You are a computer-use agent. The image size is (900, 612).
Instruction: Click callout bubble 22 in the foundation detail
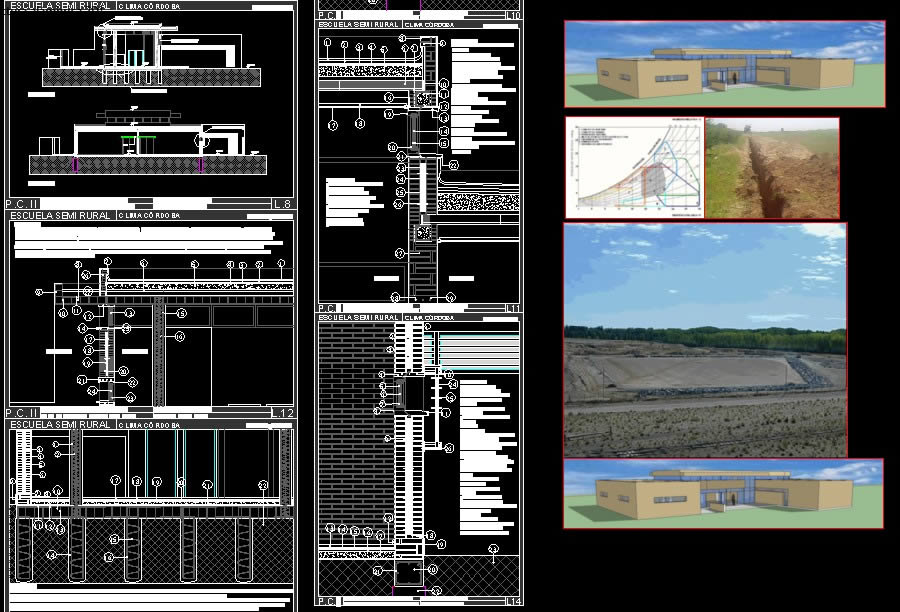(263, 485)
